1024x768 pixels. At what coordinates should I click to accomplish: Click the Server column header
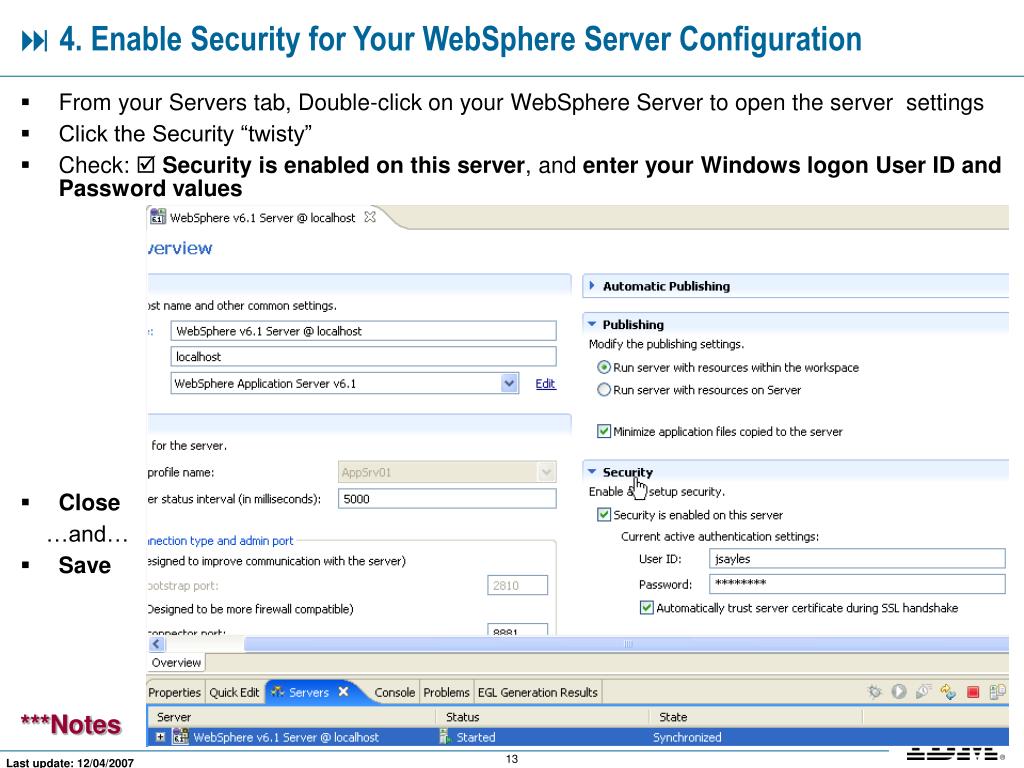coord(291,717)
